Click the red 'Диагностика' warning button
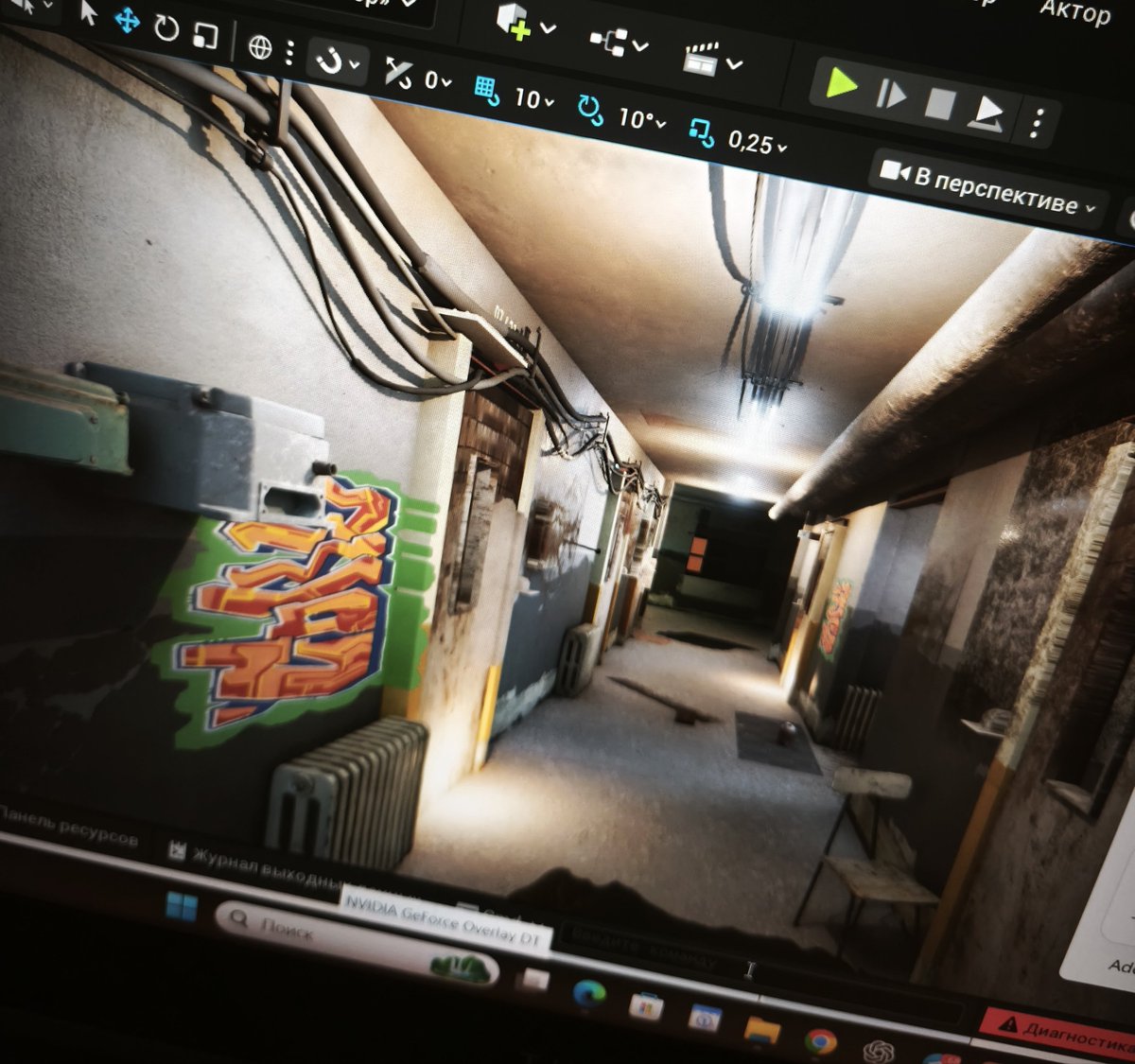Screen dimensions: 1135x1064 (x=1057, y=1033)
